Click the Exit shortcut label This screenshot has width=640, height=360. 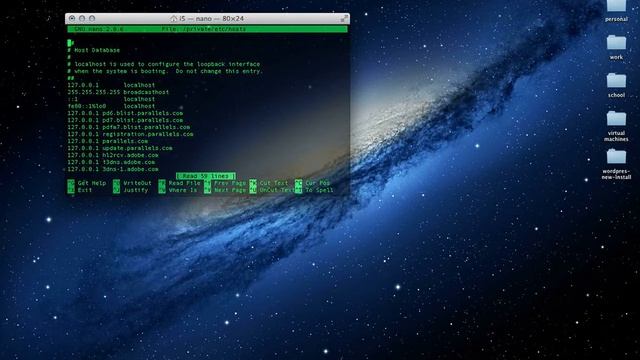coord(85,190)
